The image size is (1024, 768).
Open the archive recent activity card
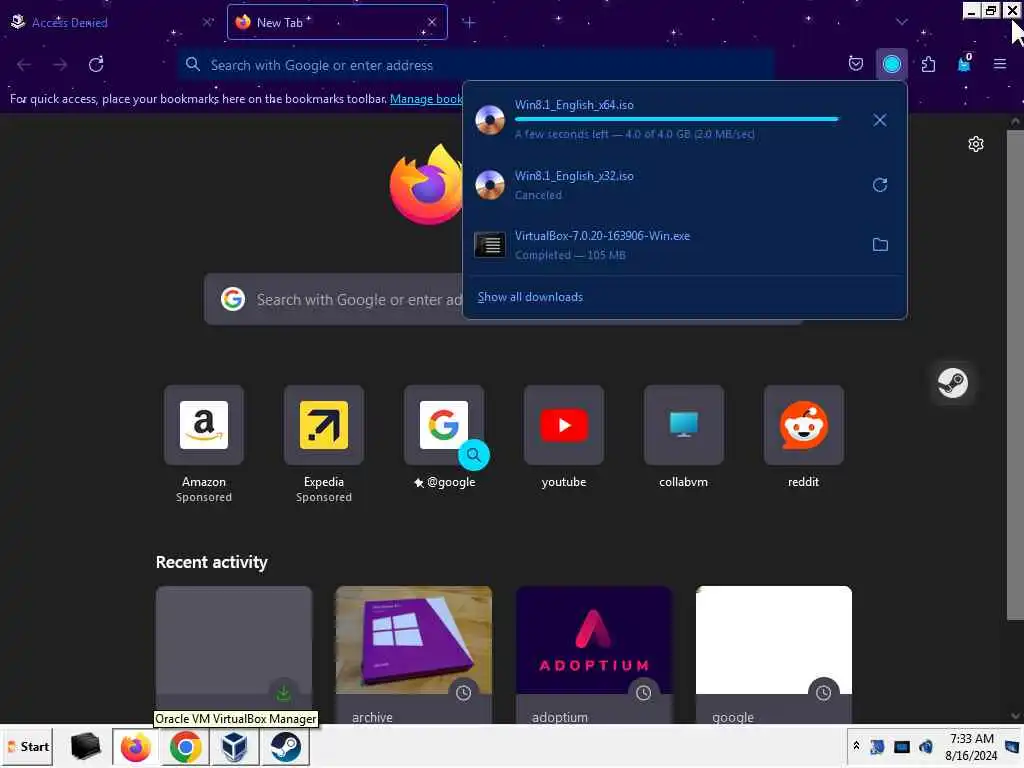pos(413,654)
